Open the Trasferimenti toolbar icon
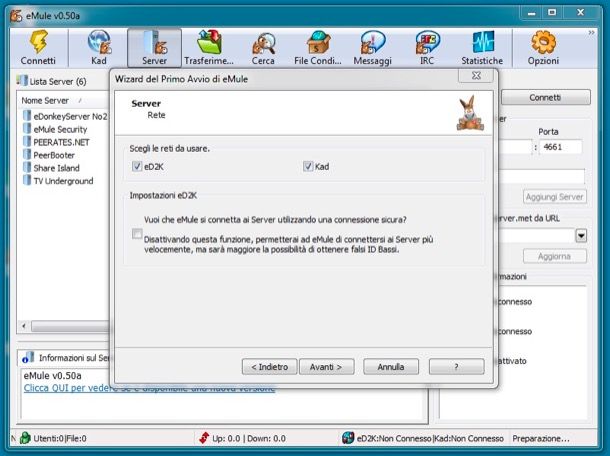 [209, 42]
